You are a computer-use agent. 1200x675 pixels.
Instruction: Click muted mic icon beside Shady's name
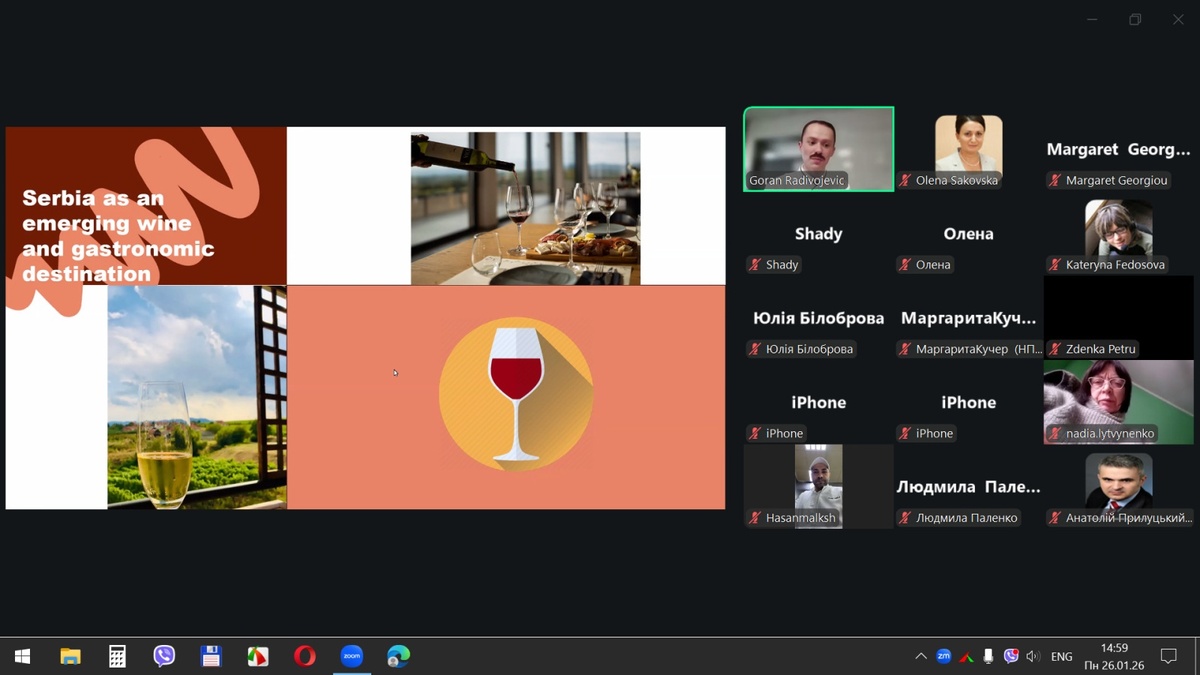click(755, 265)
